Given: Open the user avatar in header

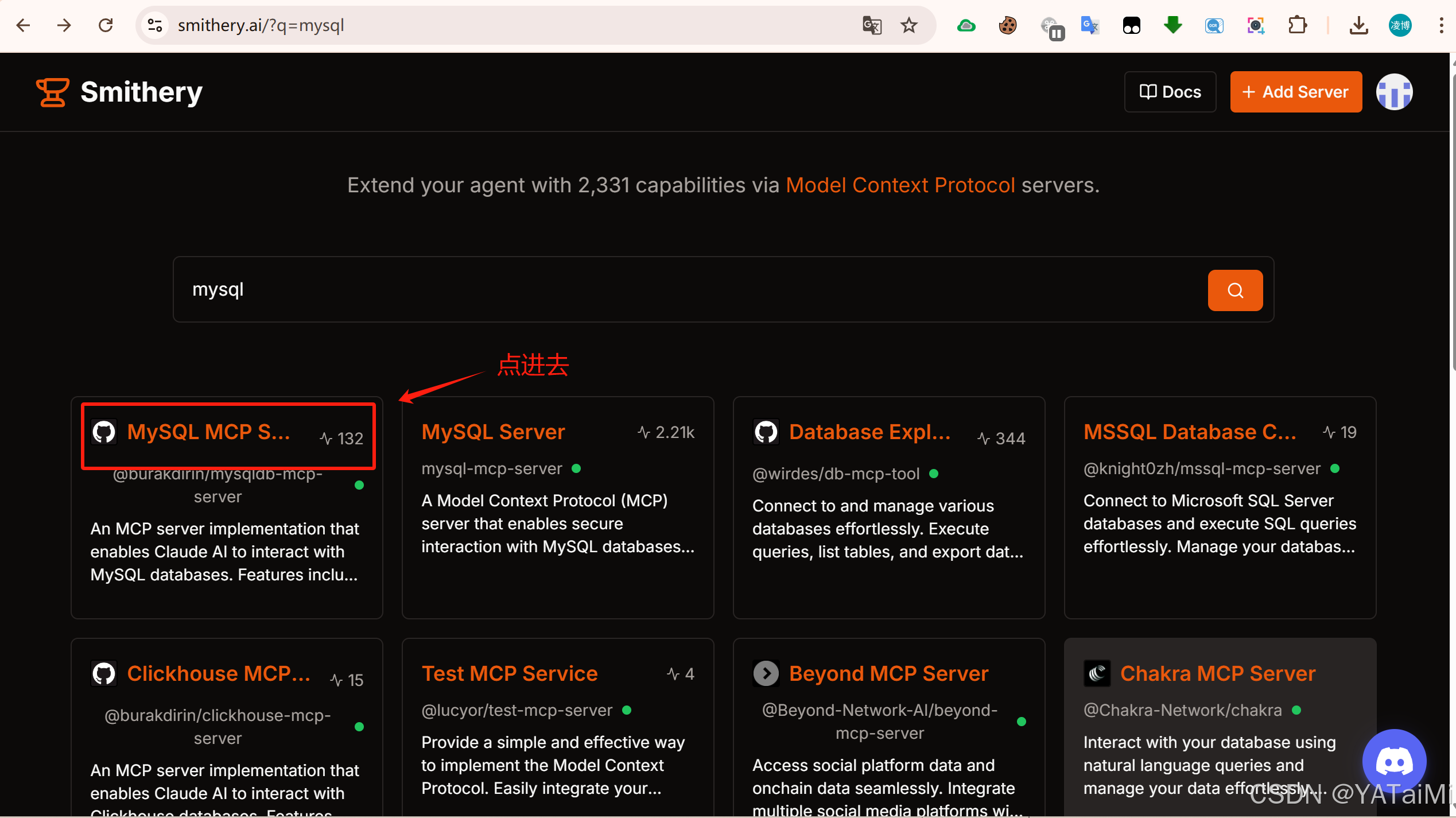Looking at the screenshot, I should [x=1393, y=92].
